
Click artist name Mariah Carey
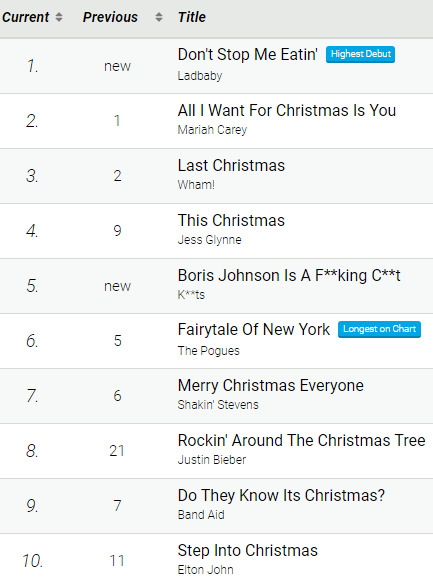tap(212, 130)
